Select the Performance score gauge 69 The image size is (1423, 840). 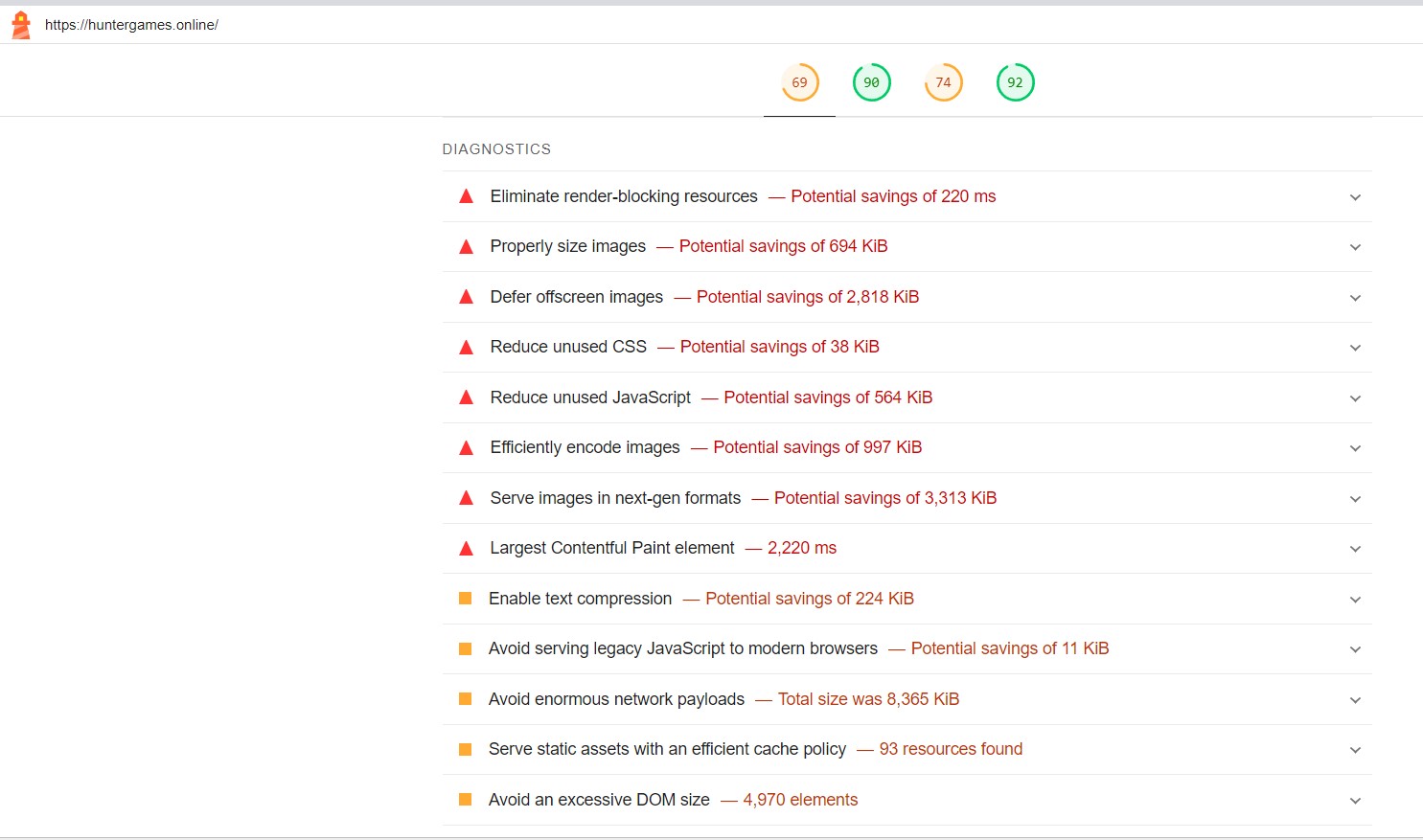click(799, 82)
